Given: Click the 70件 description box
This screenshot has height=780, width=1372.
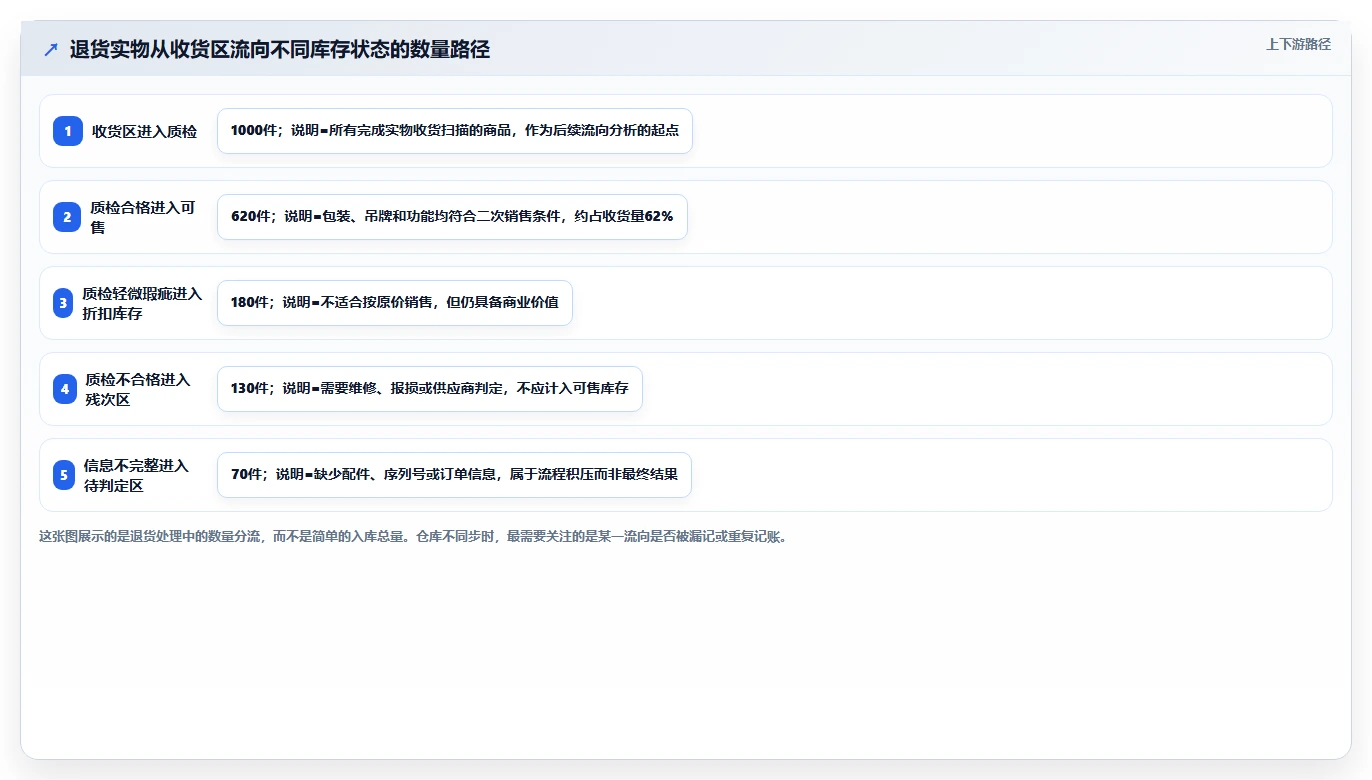Looking at the screenshot, I should click(454, 475).
